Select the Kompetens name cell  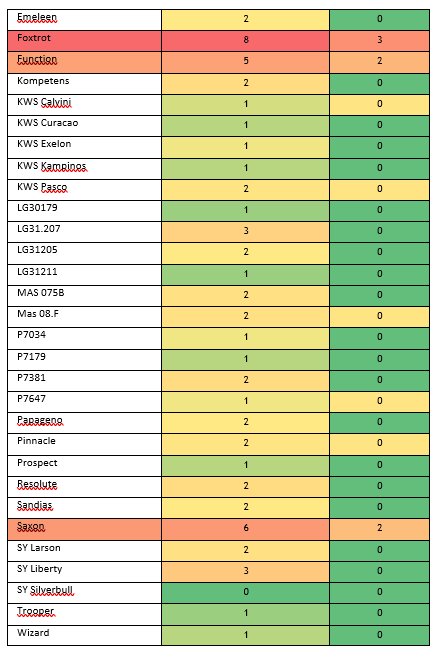coord(84,83)
